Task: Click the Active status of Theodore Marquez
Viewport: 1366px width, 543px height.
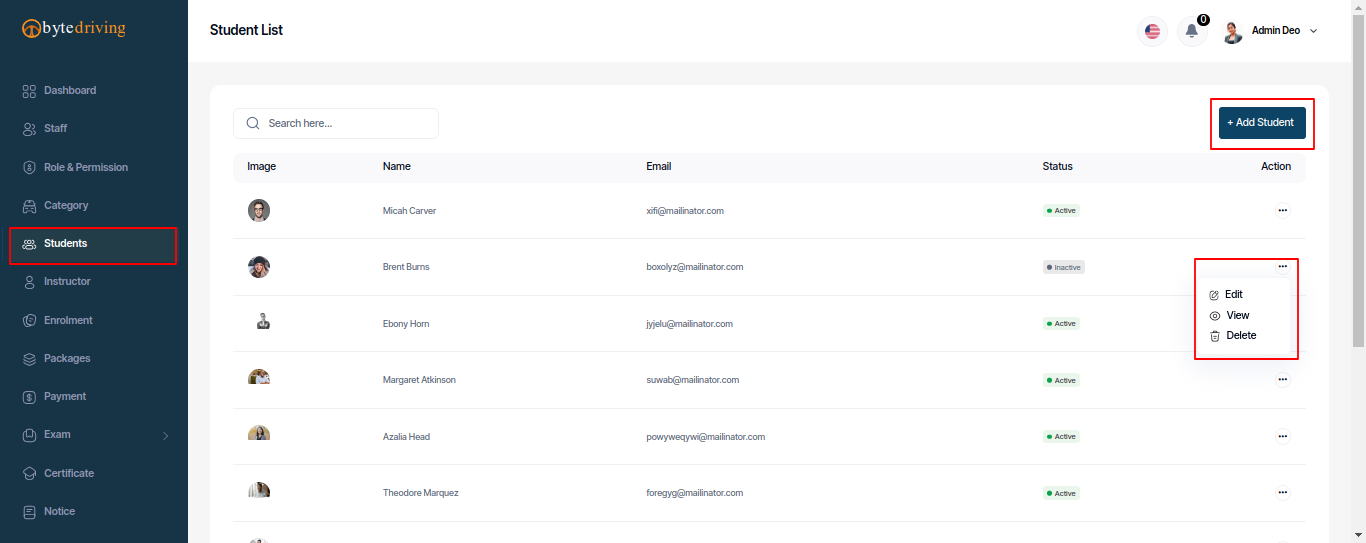Action: [1061, 493]
